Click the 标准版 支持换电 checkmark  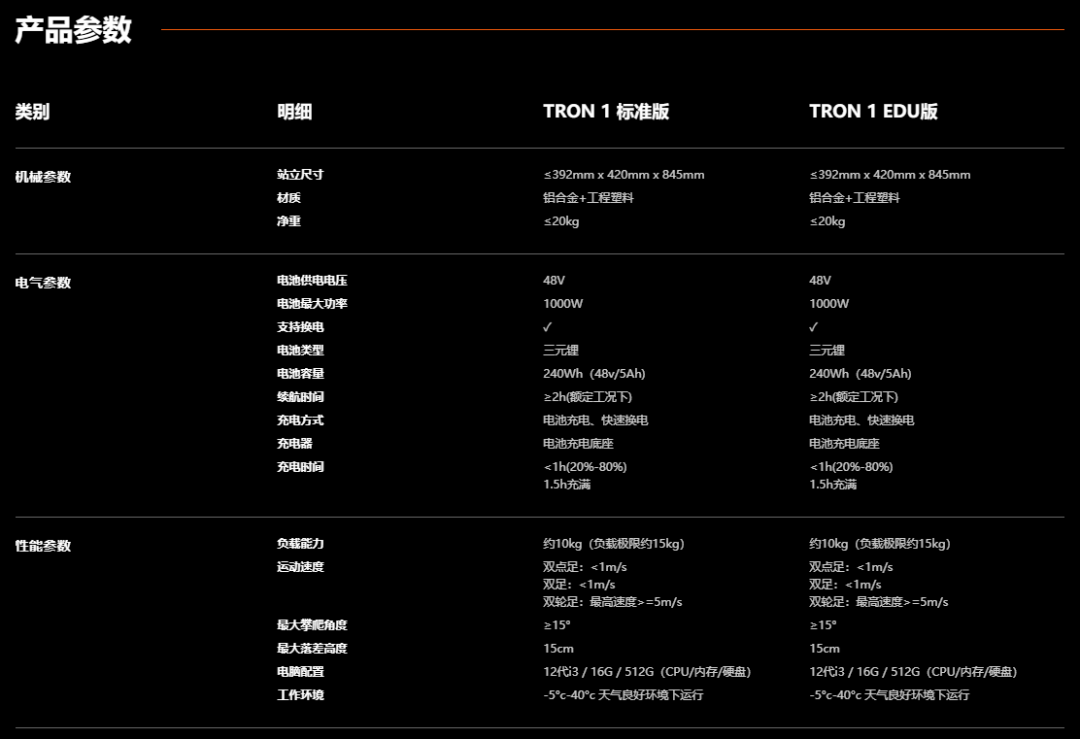548,327
